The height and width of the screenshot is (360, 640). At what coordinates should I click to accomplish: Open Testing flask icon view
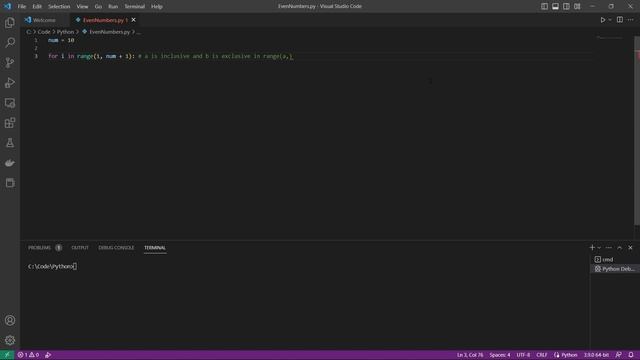pyautogui.click(x=10, y=143)
